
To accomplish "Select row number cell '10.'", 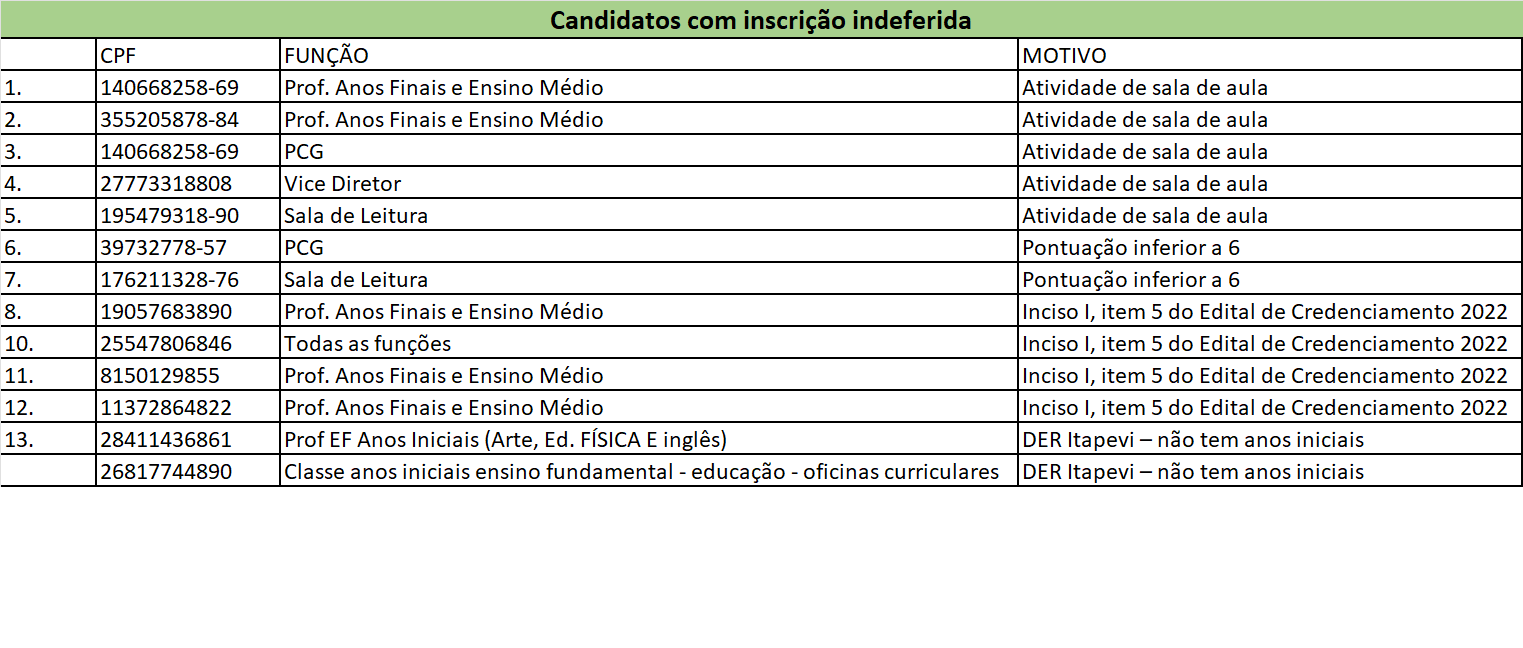I will [x=48, y=343].
